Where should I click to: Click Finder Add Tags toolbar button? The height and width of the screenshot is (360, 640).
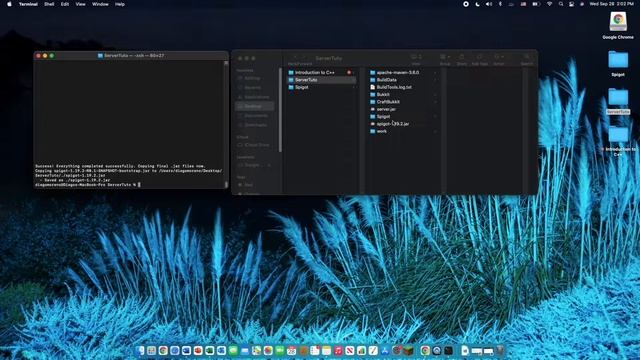pyautogui.click(x=480, y=57)
